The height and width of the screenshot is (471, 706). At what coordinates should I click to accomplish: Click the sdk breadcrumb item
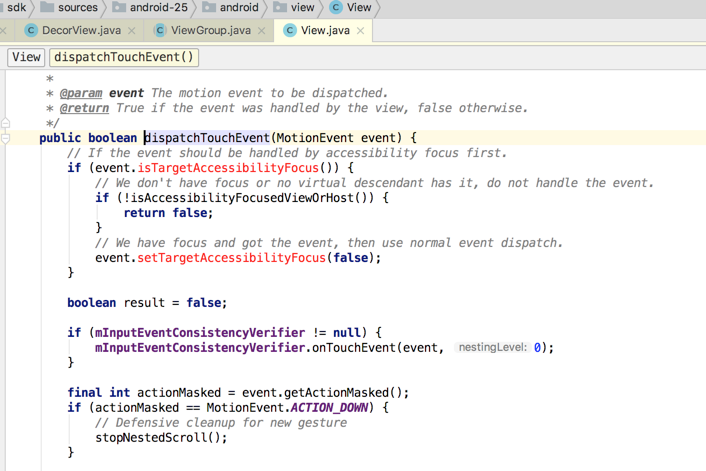(x=16, y=7)
